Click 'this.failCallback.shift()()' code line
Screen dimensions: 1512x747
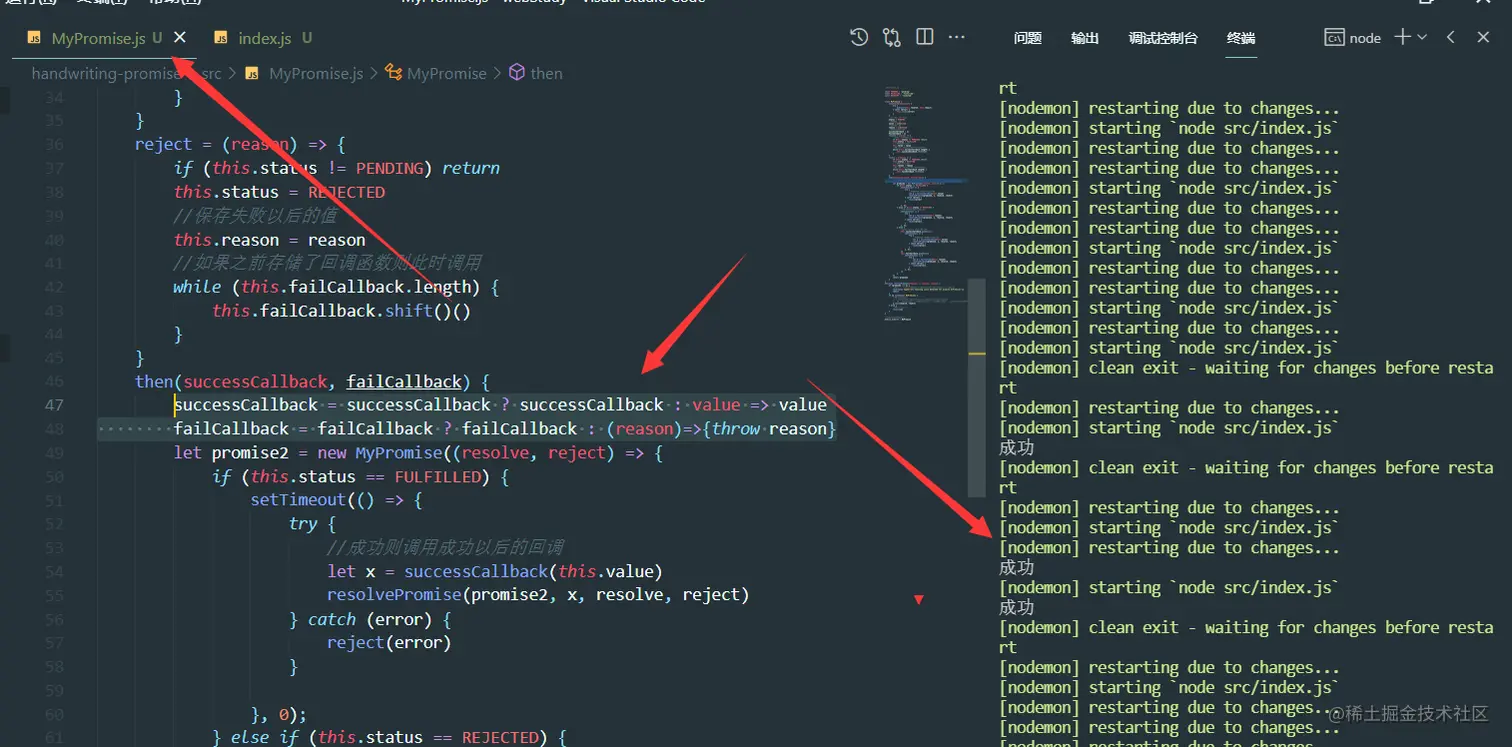click(341, 311)
